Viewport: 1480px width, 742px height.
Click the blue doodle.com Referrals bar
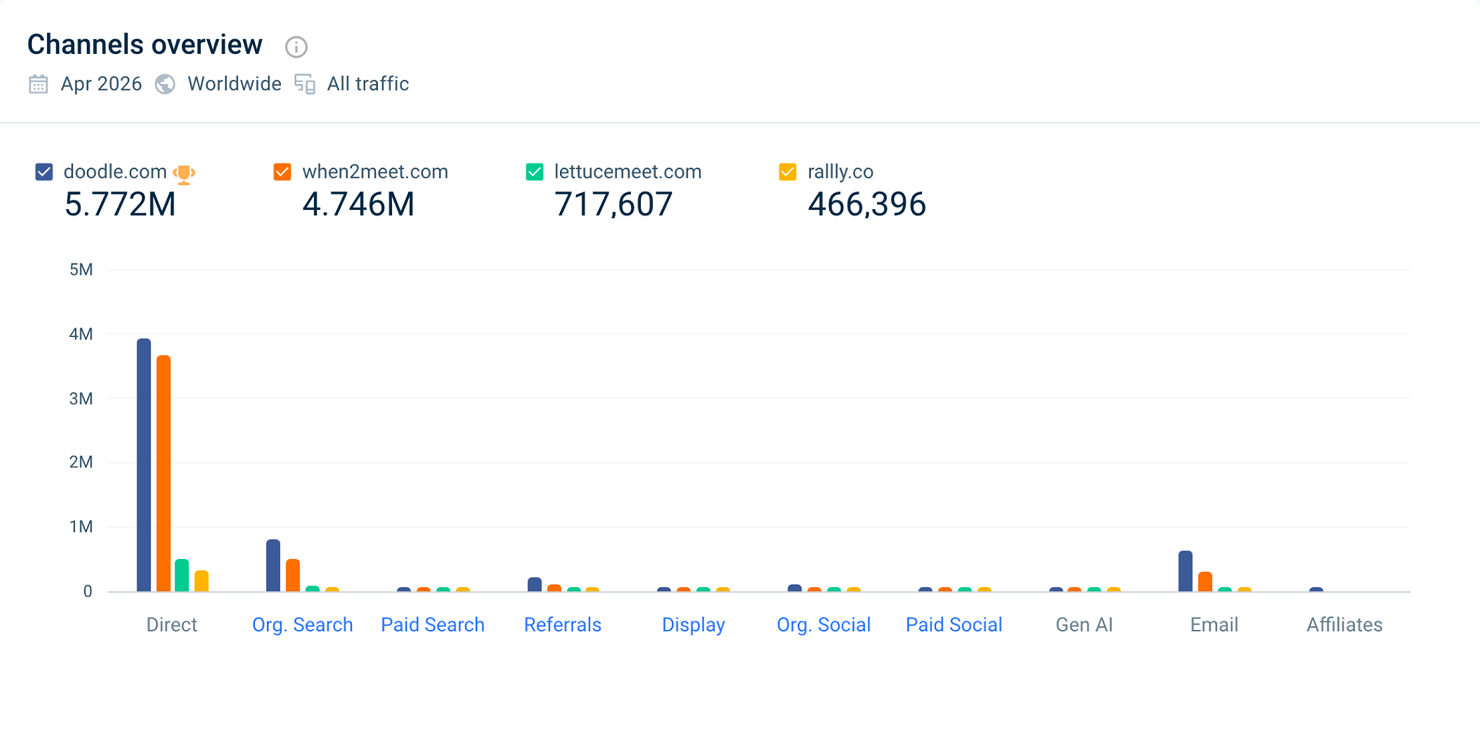pos(535,585)
